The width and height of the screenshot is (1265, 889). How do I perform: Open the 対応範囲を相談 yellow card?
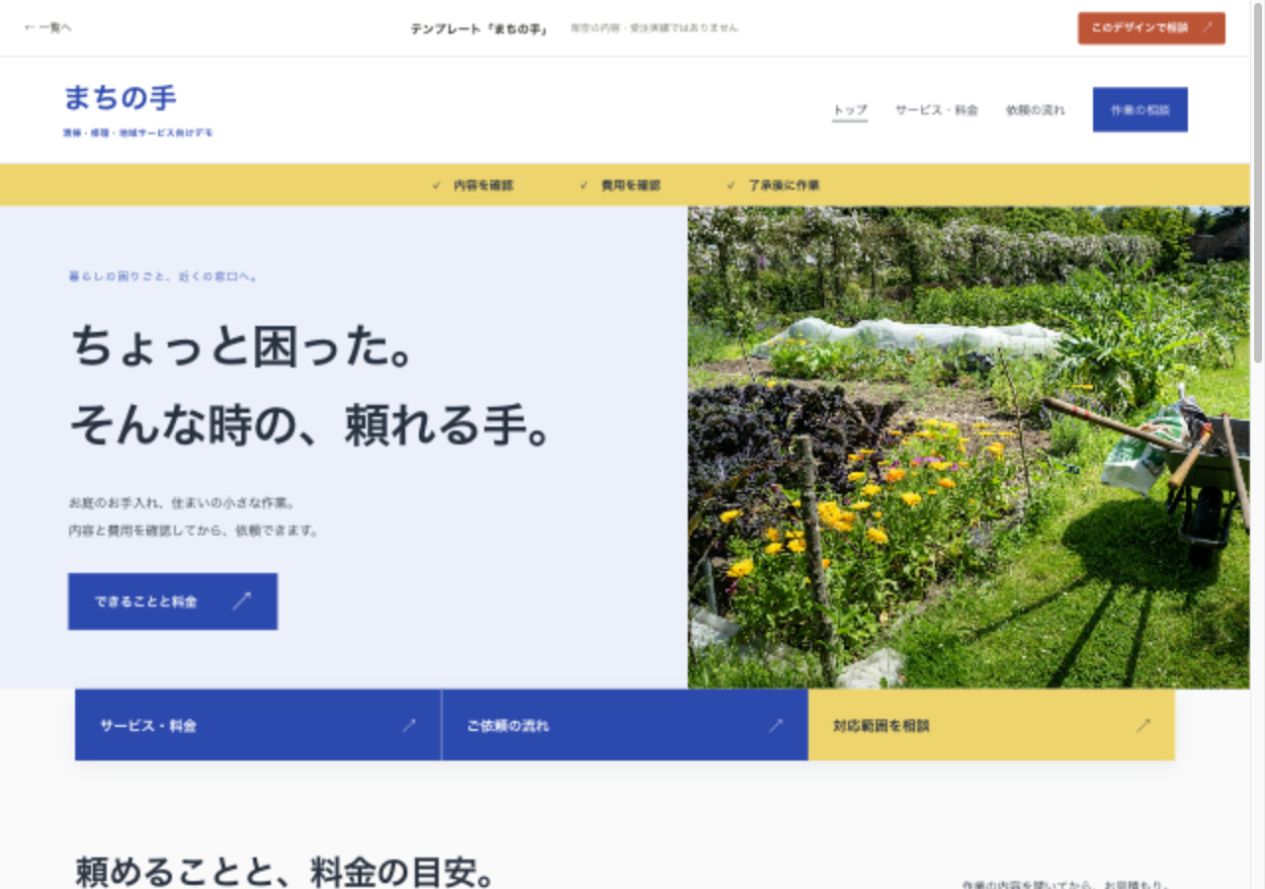point(991,725)
